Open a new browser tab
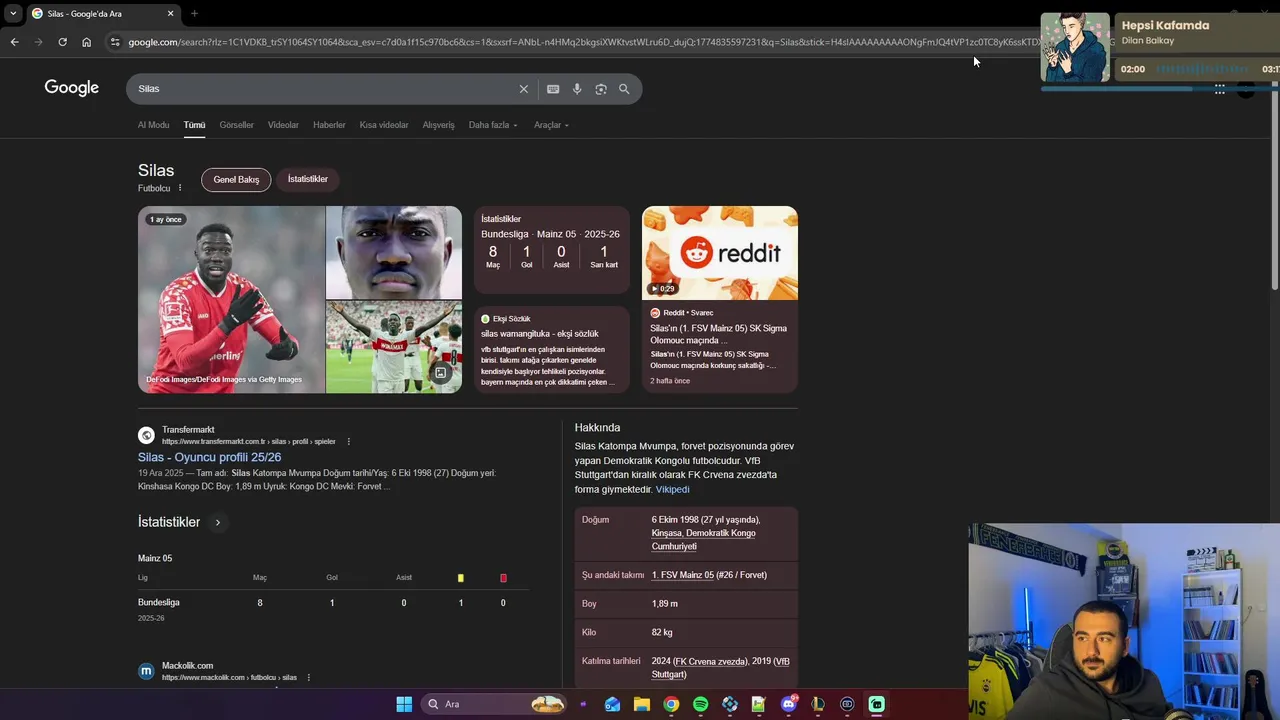 point(194,13)
